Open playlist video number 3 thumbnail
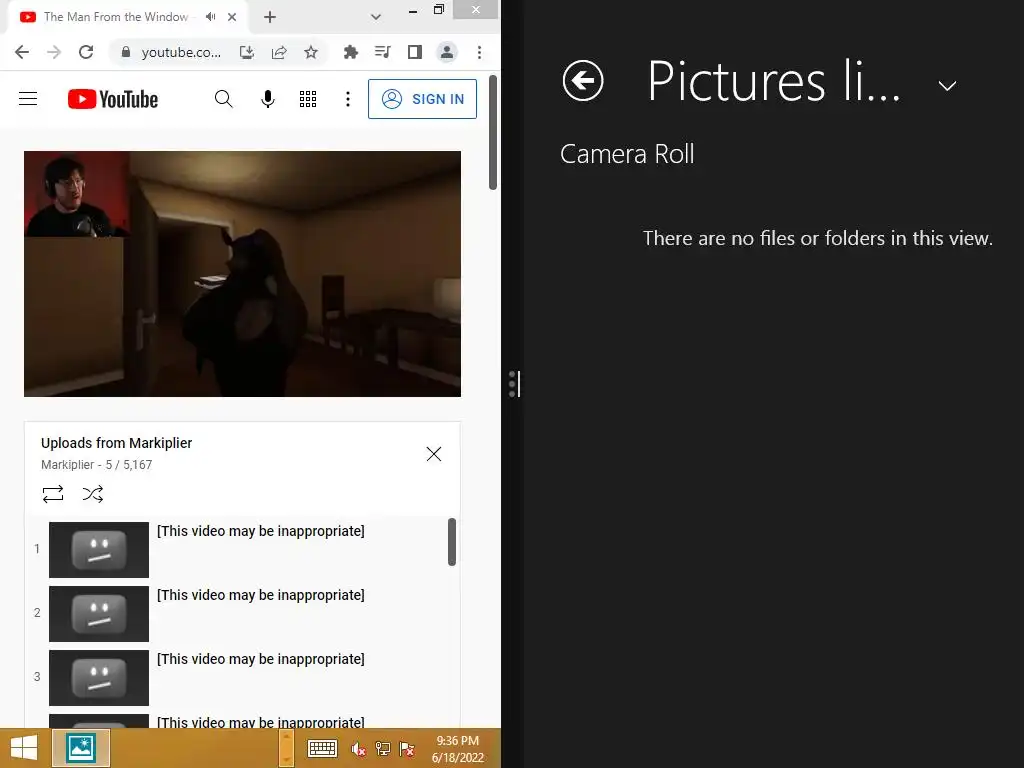Screen dimensions: 1024x768 click(99, 678)
